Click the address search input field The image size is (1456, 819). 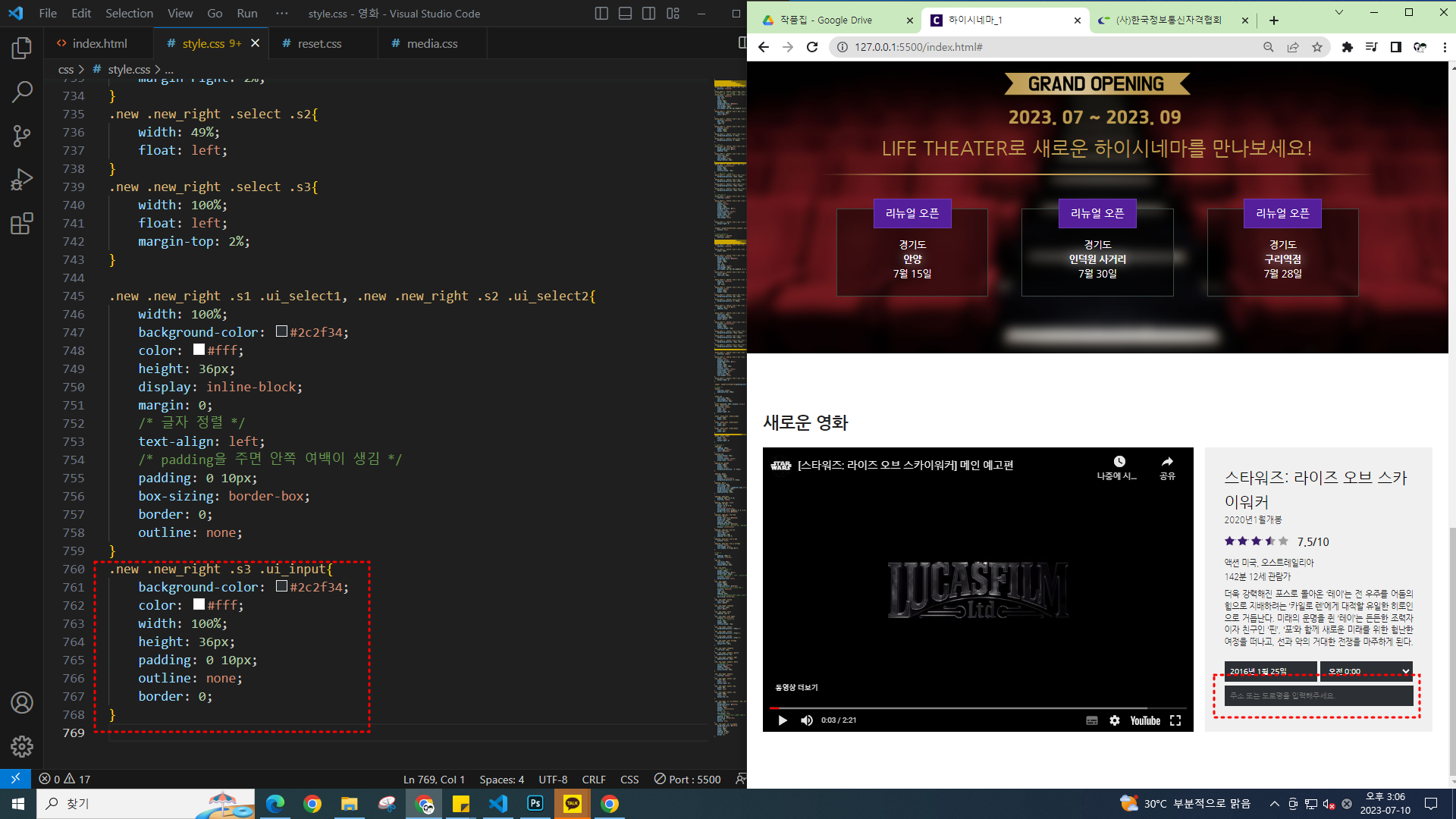pyautogui.click(x=1318, y=695)
